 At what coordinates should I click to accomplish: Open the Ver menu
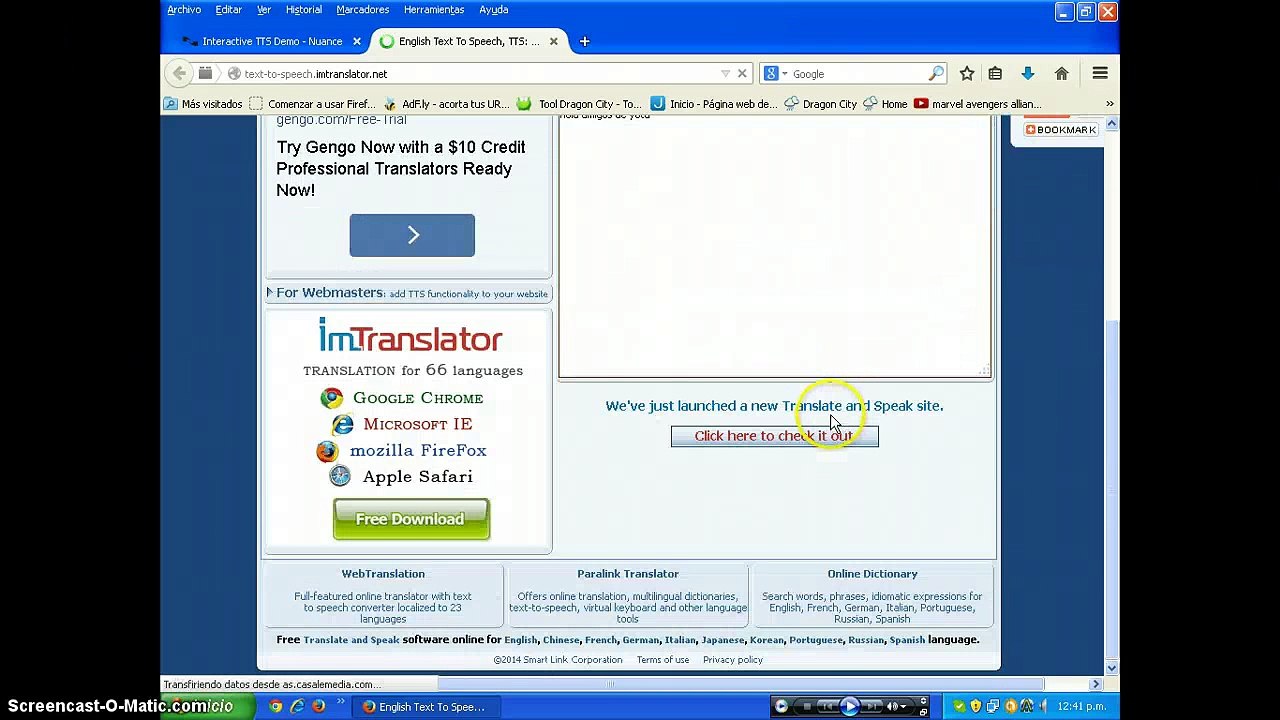(264, 10)
